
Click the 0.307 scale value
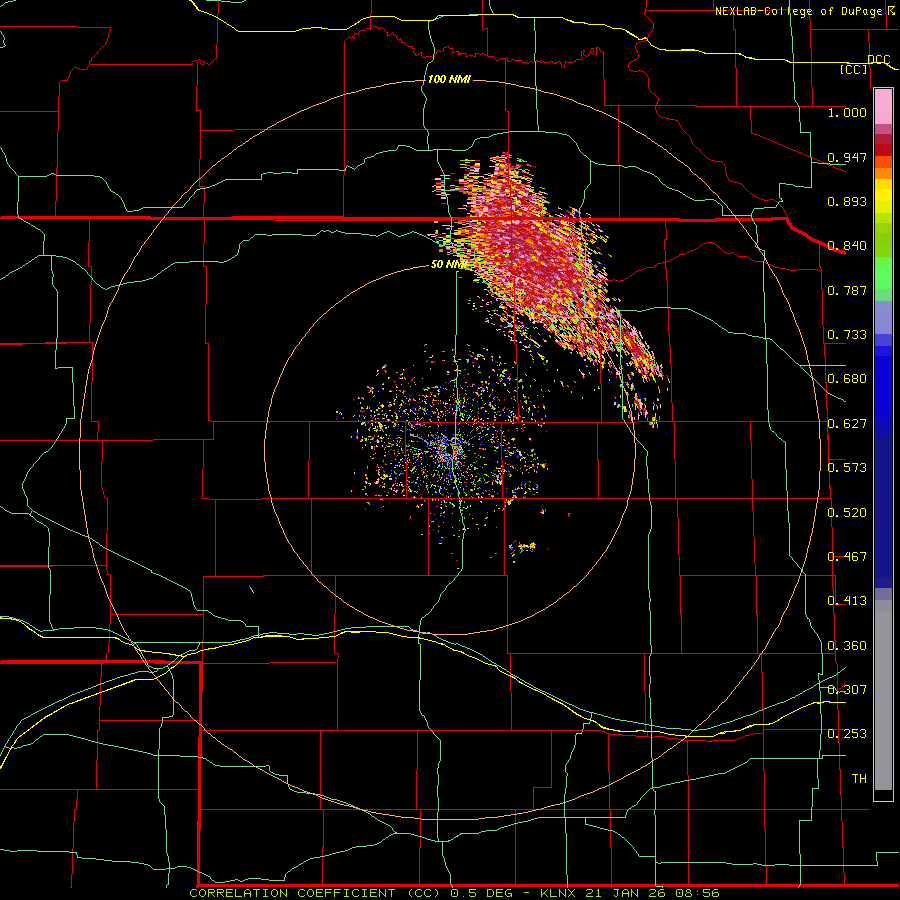pos(847,690)
